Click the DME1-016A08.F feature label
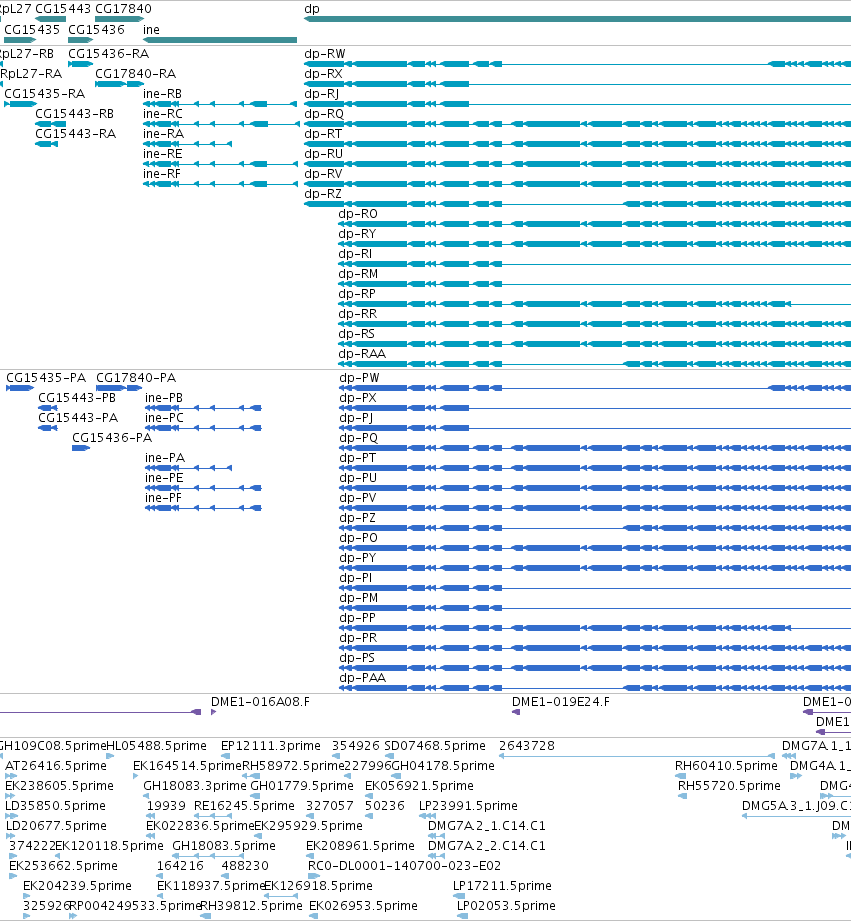This screenshot has width=851, height=921. (x=260, y=701)
